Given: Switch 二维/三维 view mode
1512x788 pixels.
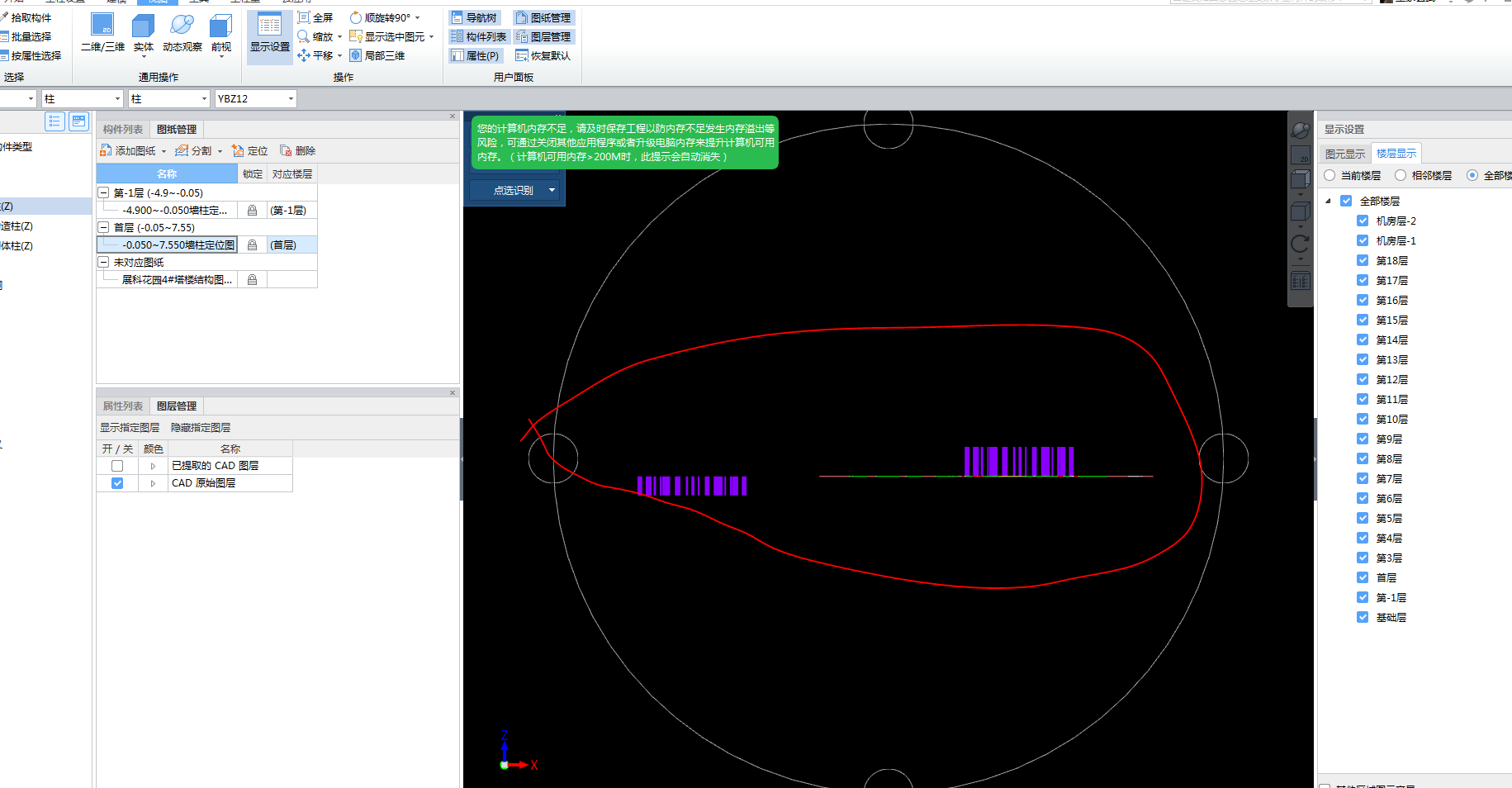Looking at the screenshot, I should pyautogui.click(x=103, y=34).
